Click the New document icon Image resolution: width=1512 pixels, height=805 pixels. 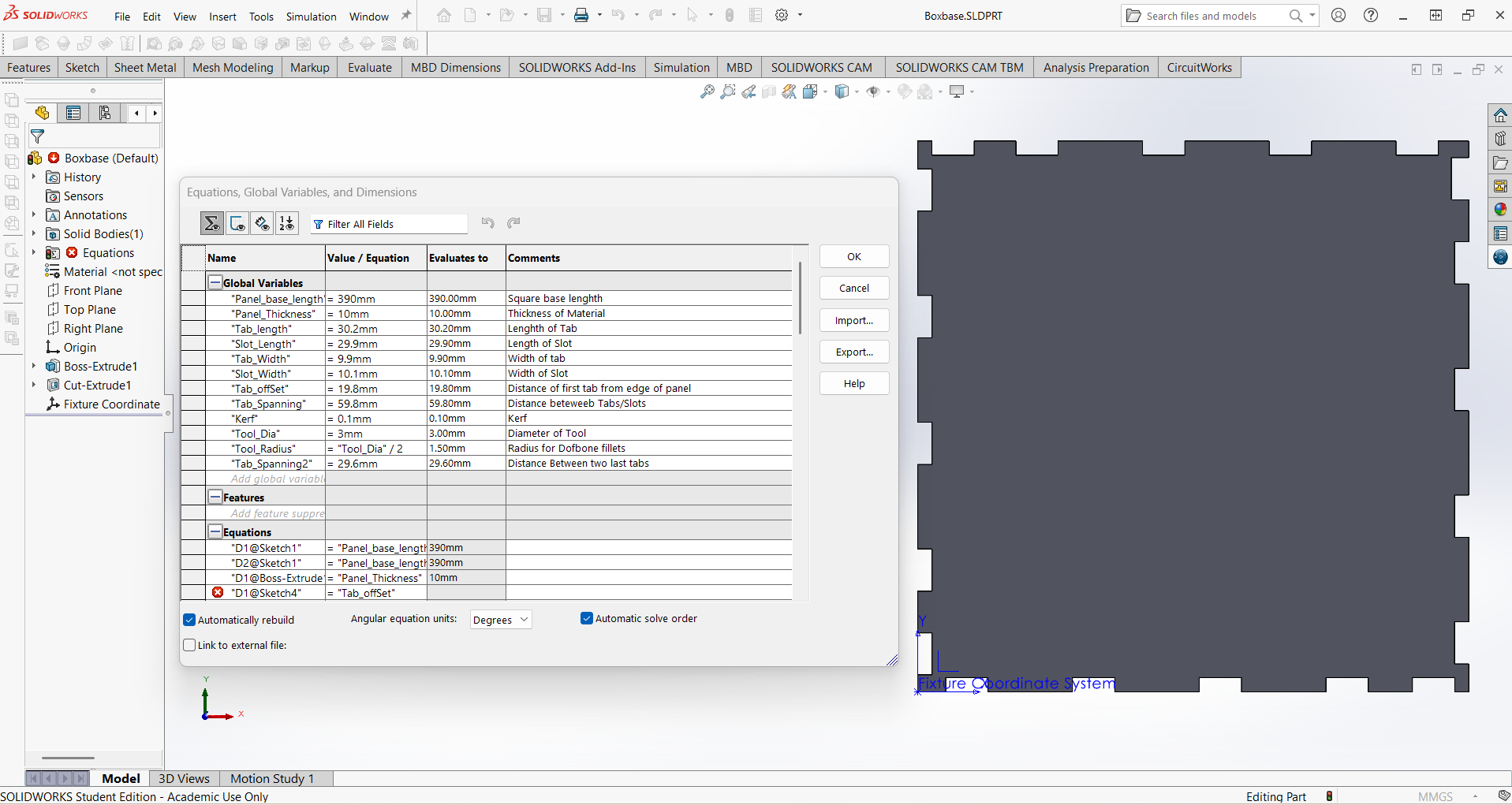click(x=470, y=15)
